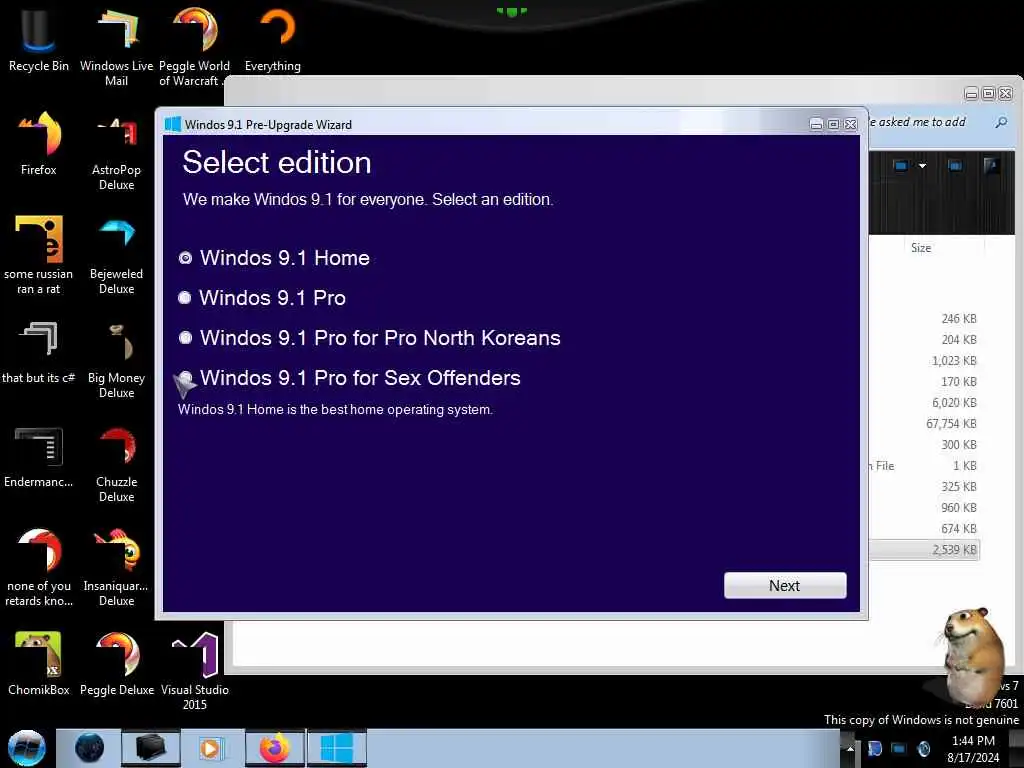Change Explorer view with the views button
The image size is (1024, 768).
coord(901,166)
